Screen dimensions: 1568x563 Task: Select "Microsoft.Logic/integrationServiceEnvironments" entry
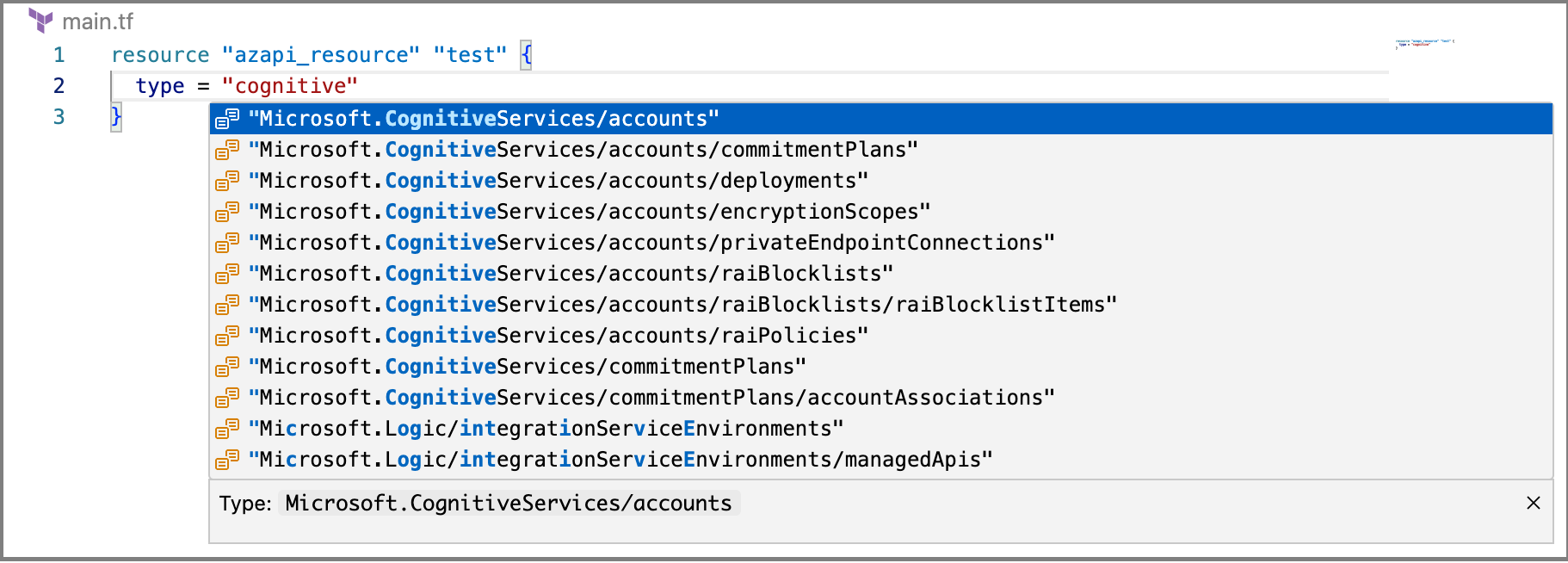click(881, 429)
